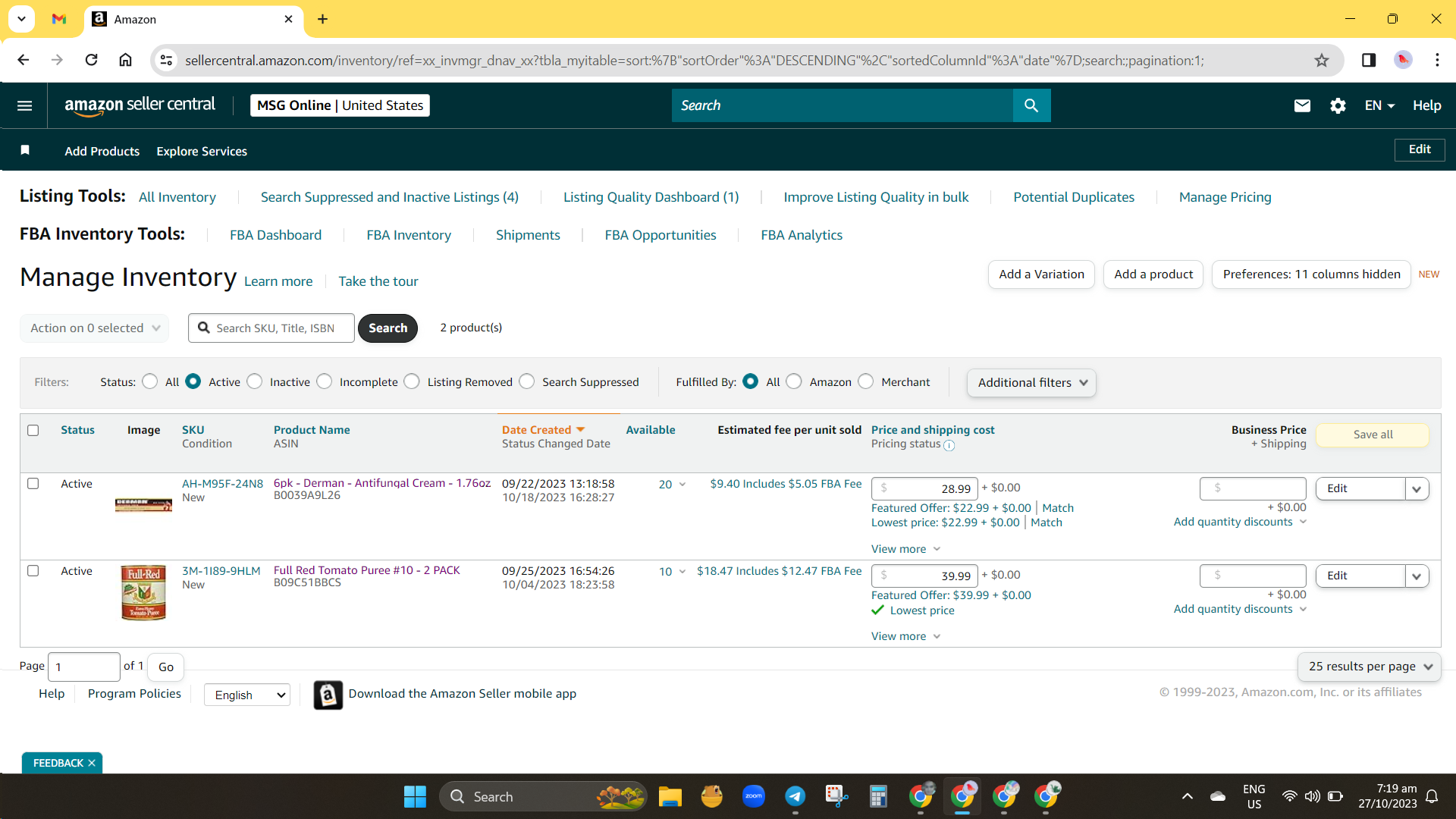Select Fulfilled By Amazon radio button
The image size is (1456, 819).
(794, 381)
